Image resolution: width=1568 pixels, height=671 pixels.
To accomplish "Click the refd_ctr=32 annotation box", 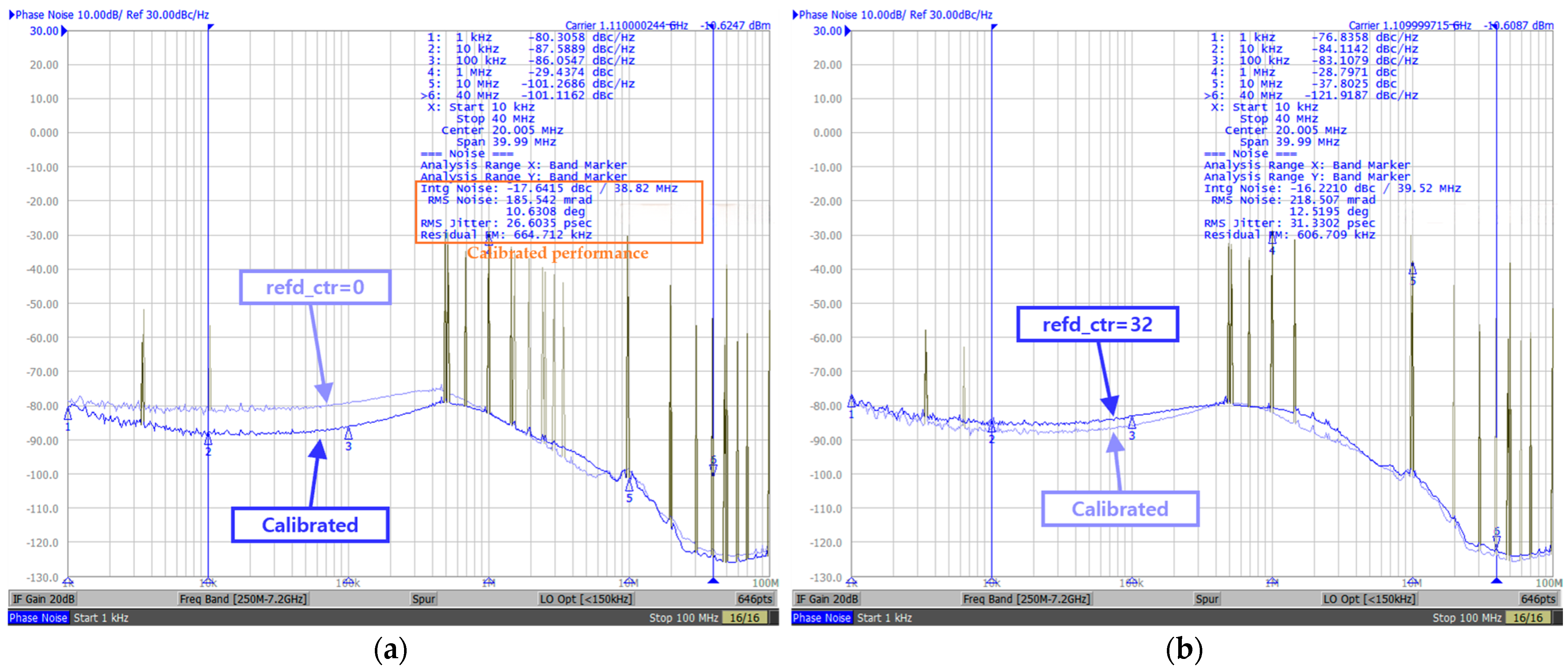I will click(1097, 324).
